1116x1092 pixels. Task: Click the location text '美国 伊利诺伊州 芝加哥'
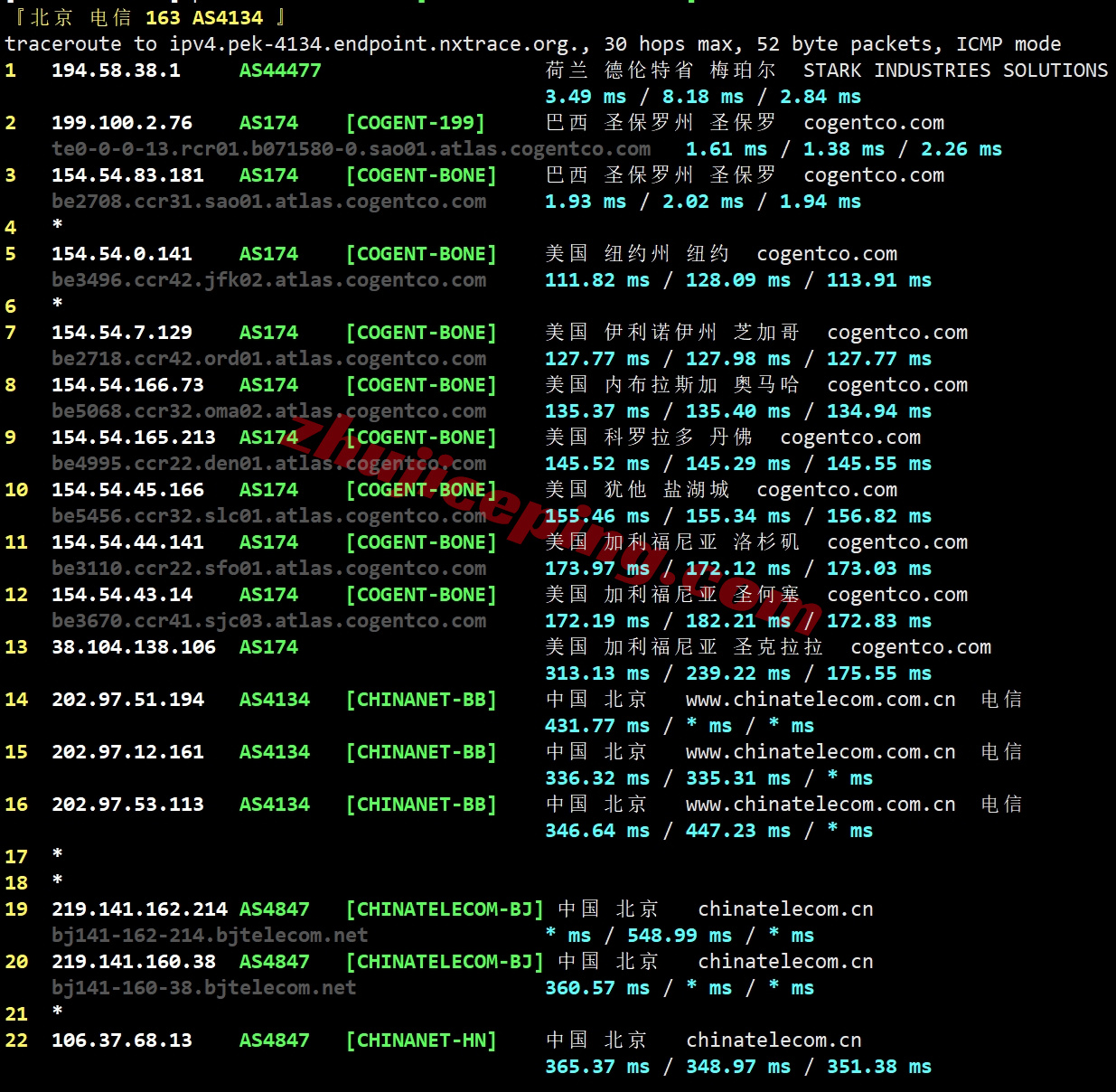coord(672,332)
